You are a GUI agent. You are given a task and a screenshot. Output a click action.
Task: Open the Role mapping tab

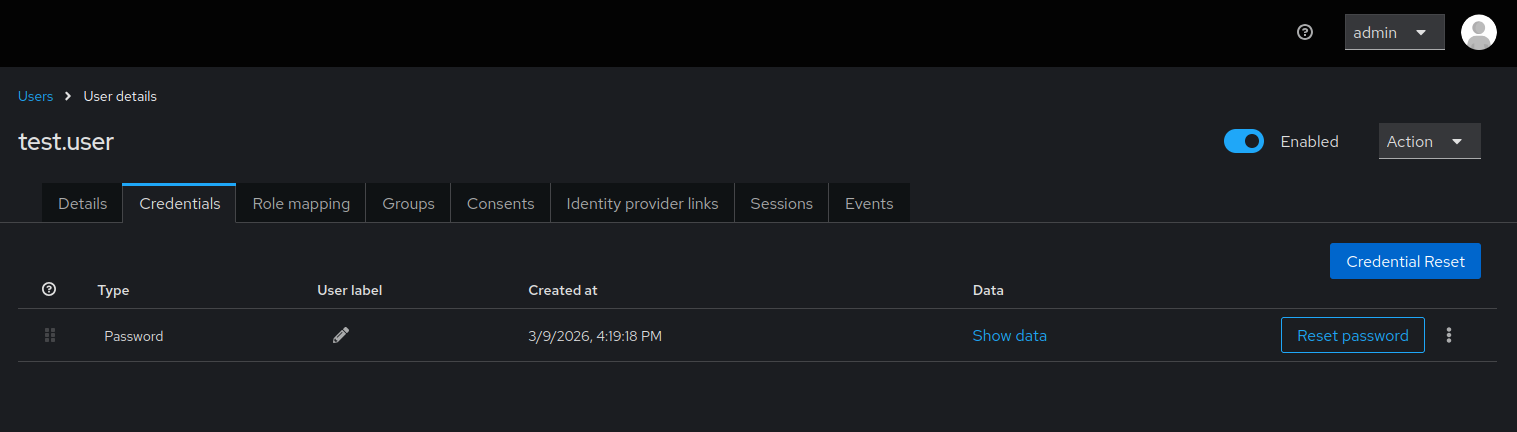[301, 203]
